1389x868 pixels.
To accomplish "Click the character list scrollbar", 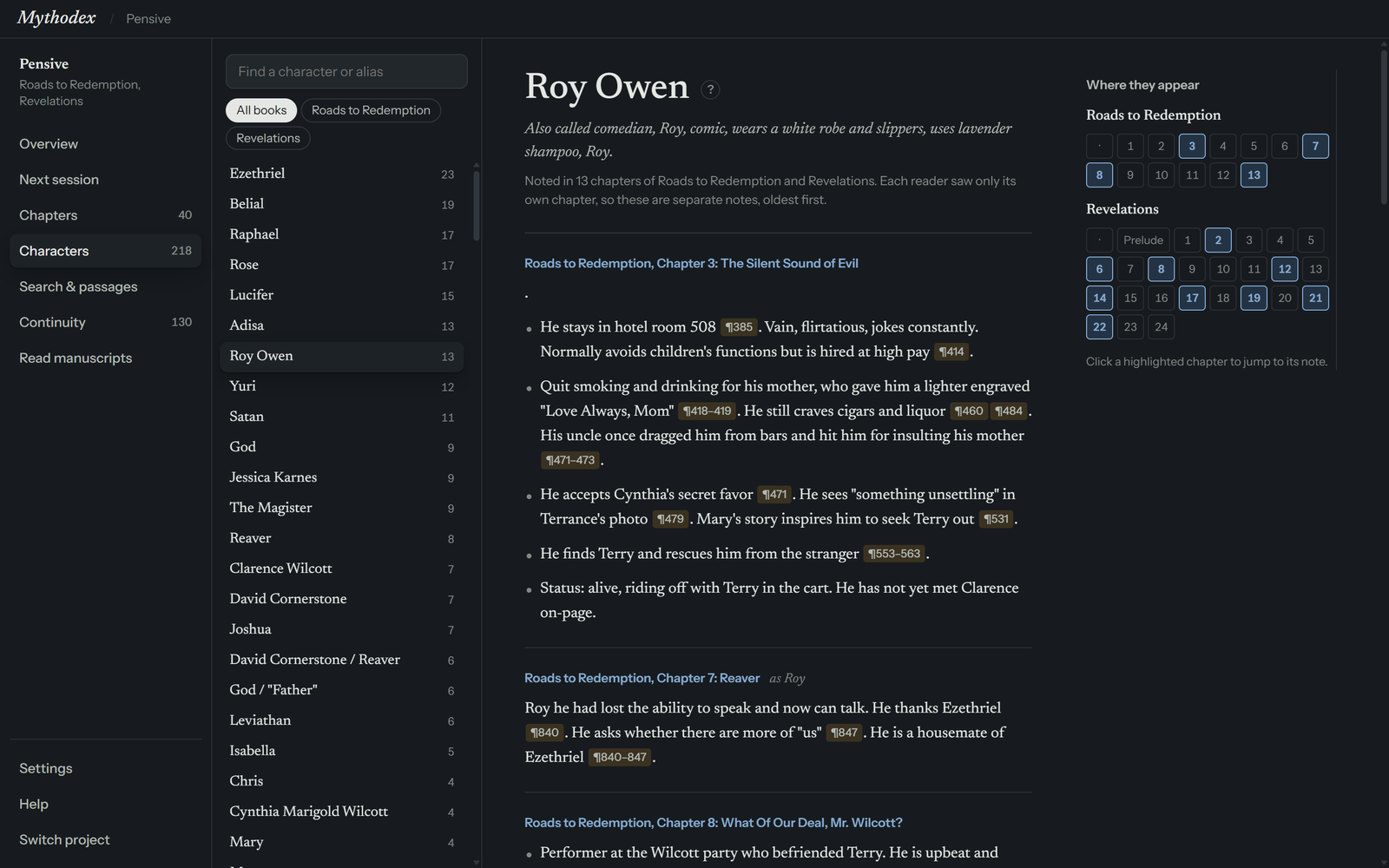I will 476,206.
